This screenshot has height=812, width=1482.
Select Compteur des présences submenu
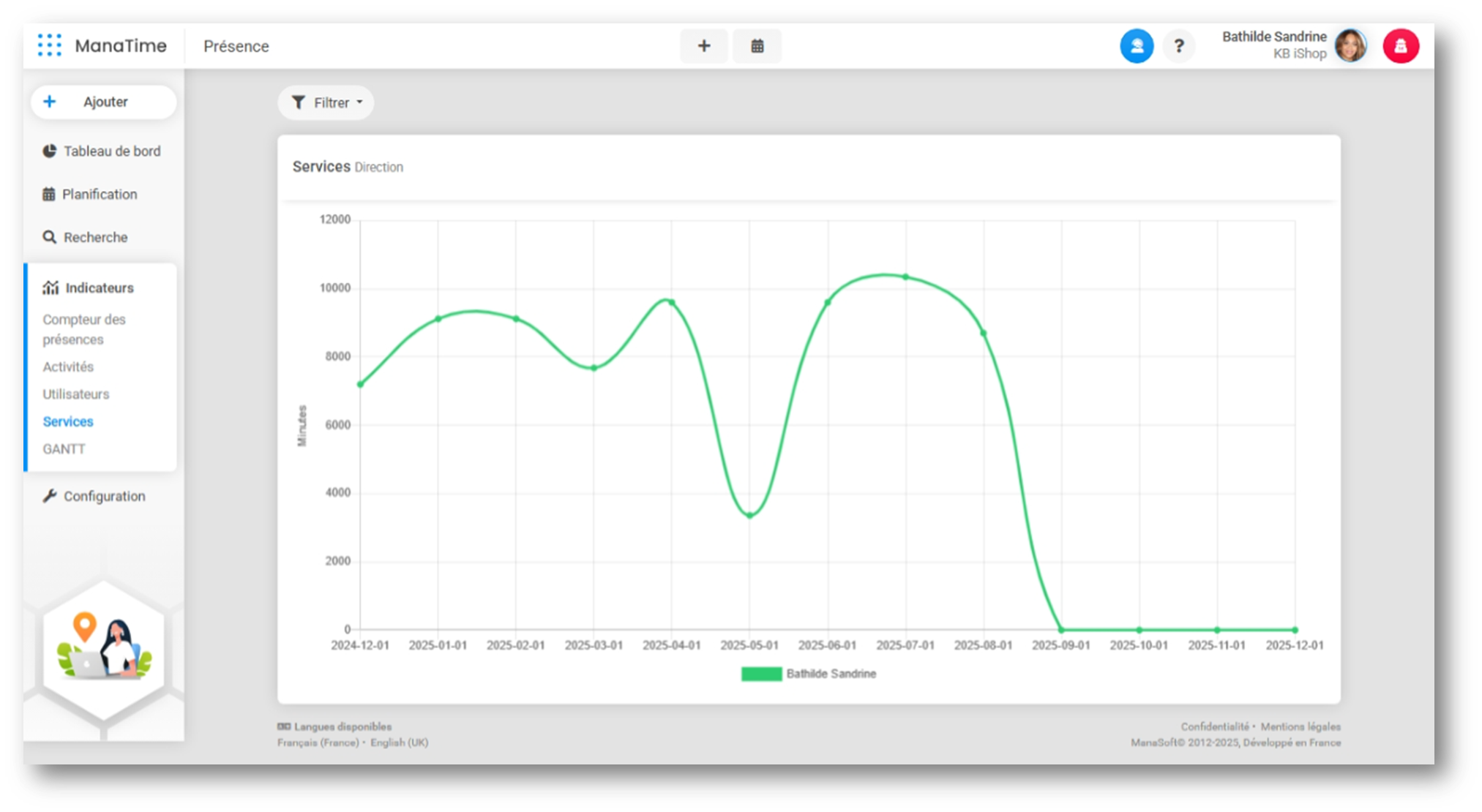pos(83,329)
